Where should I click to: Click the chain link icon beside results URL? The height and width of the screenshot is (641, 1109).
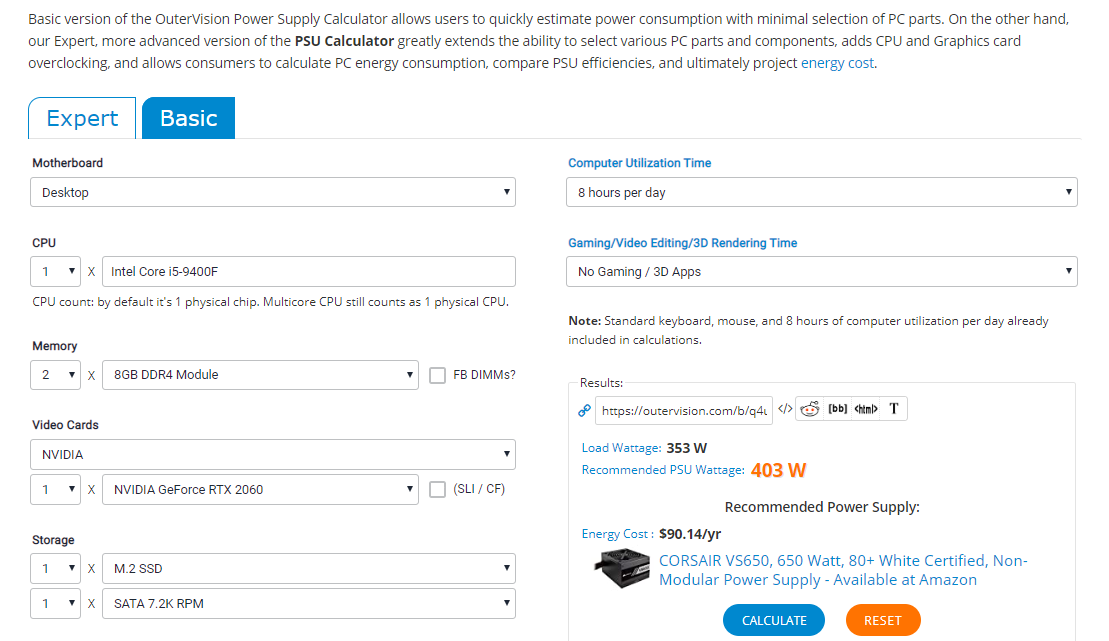(x=585, y=410)
